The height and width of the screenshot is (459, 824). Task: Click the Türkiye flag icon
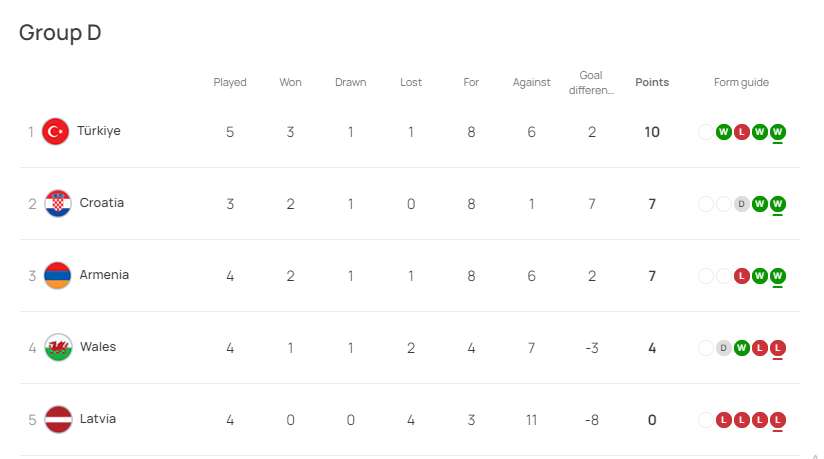[x=54, y=131]
